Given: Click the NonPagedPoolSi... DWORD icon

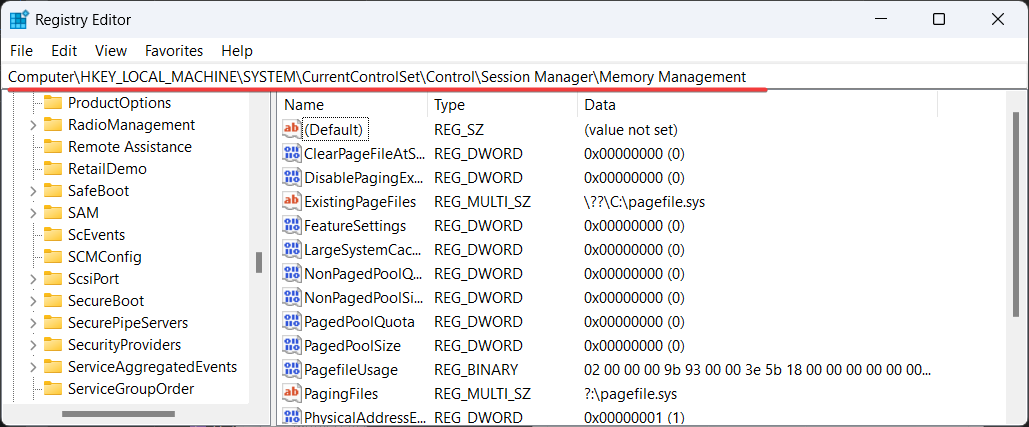Looking at the screenshot, I should 291,297.
